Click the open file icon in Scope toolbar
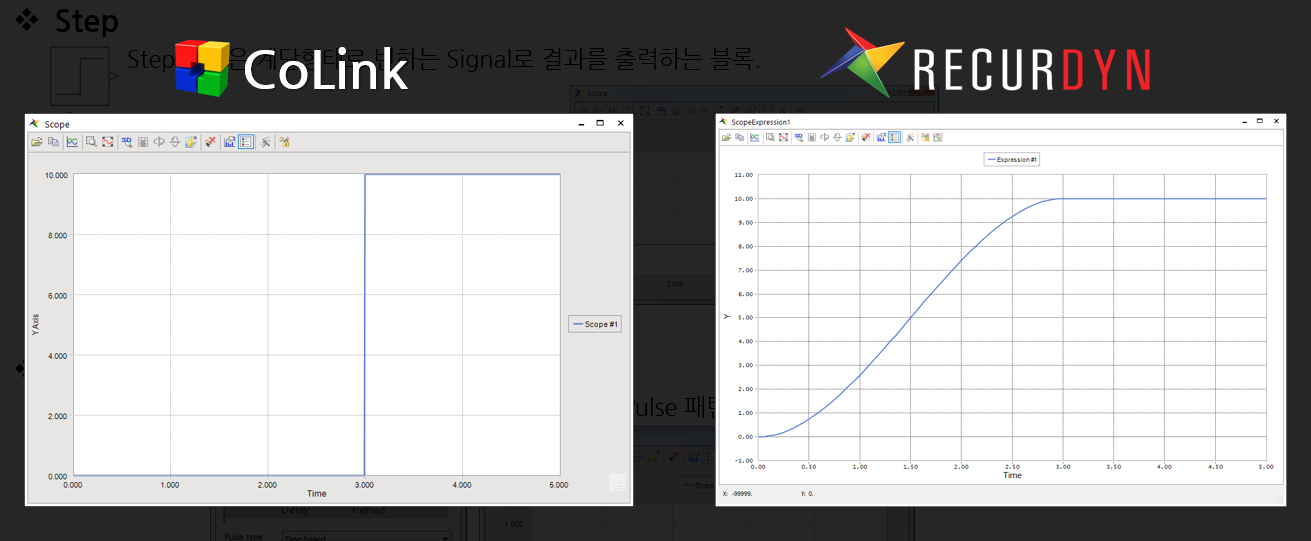 37,142
